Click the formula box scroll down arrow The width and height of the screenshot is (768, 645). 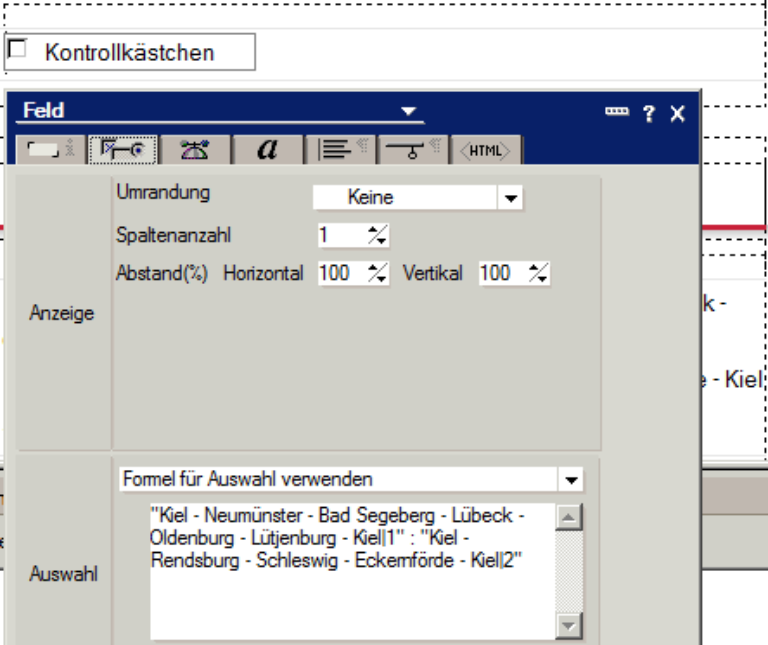point(569,626)
